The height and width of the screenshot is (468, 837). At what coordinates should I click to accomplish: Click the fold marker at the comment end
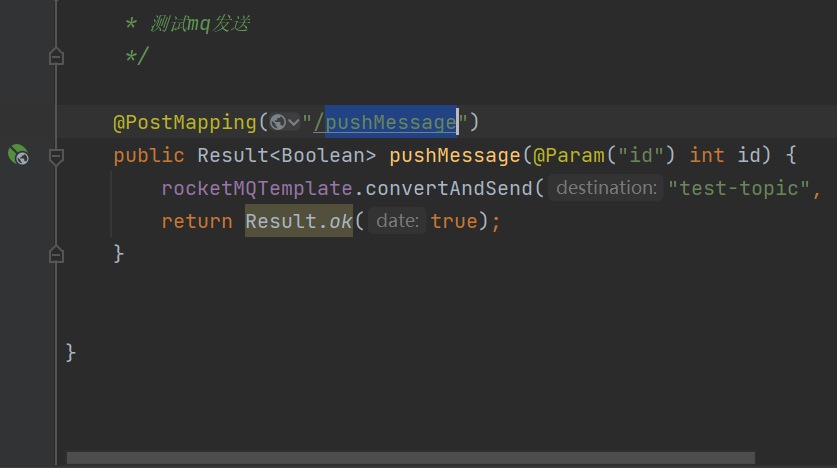click(x=56, y=57)
